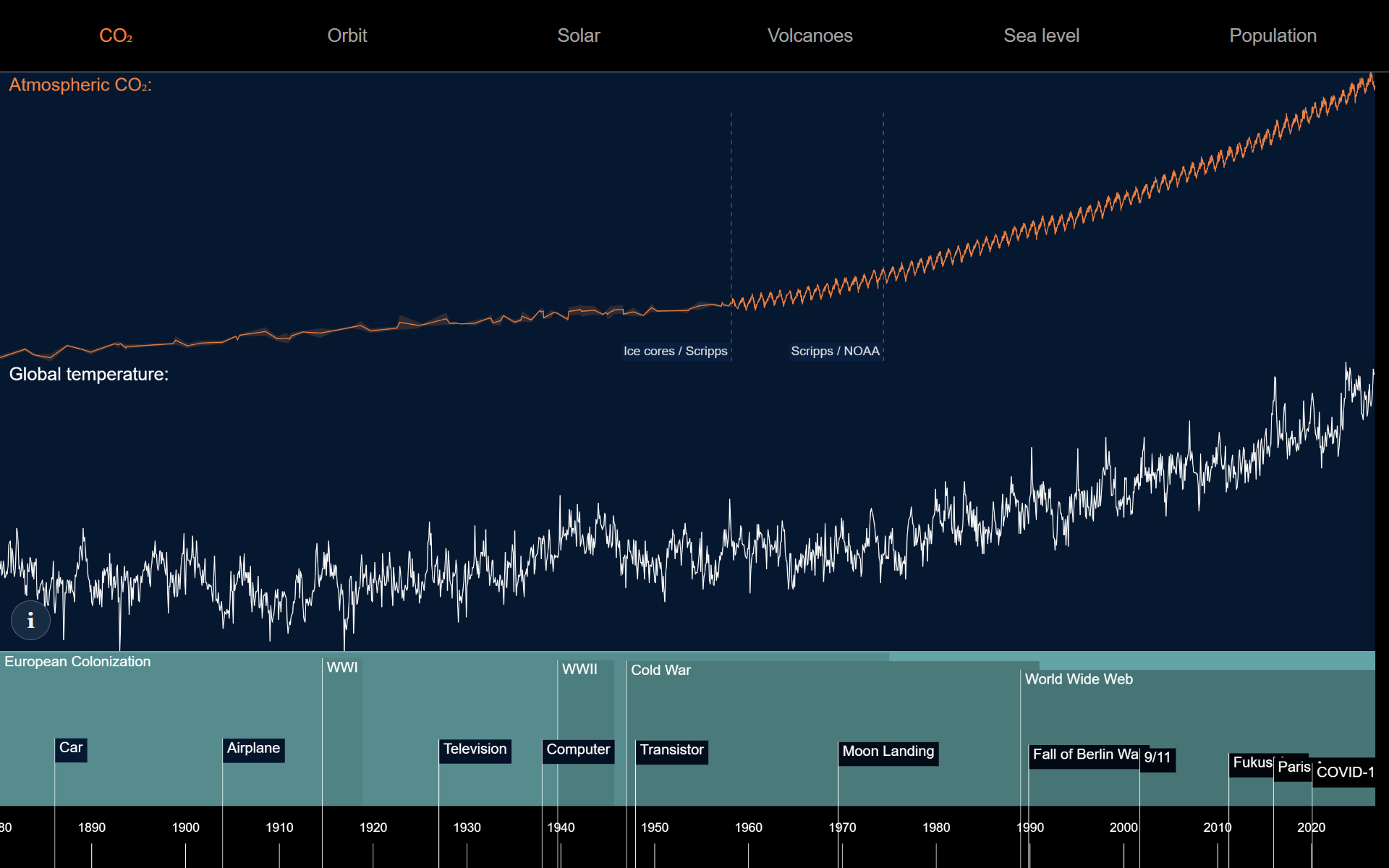Switch to Sea level tab

pos(1042,35)
